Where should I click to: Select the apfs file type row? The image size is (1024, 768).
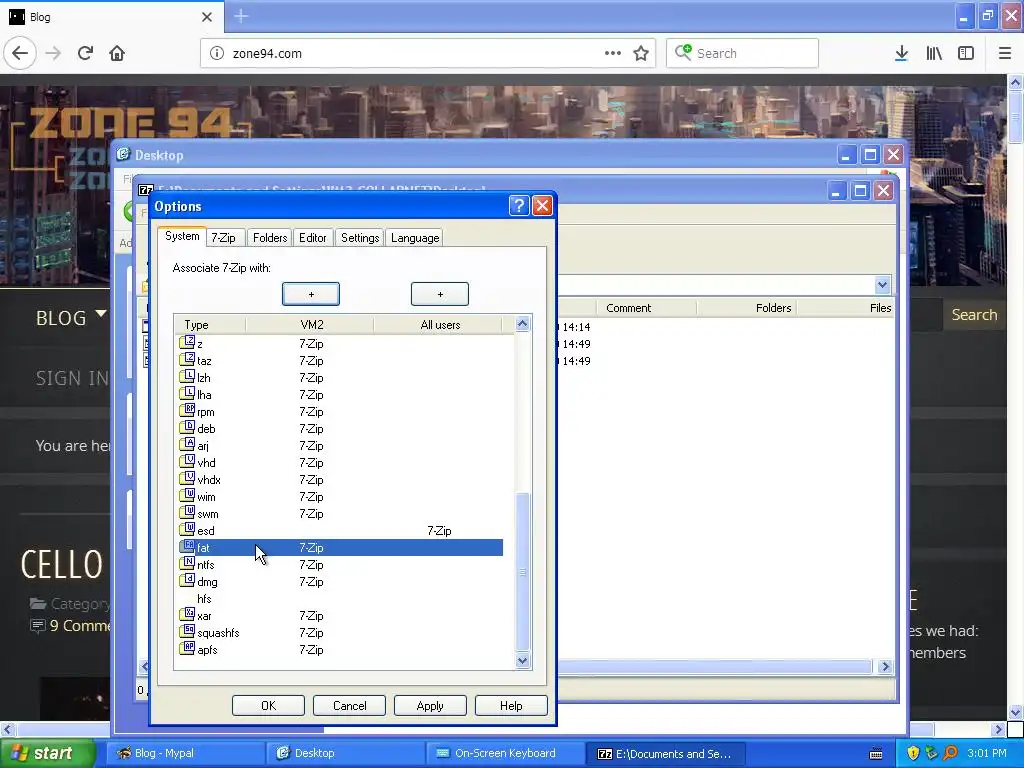pos(340,649)
